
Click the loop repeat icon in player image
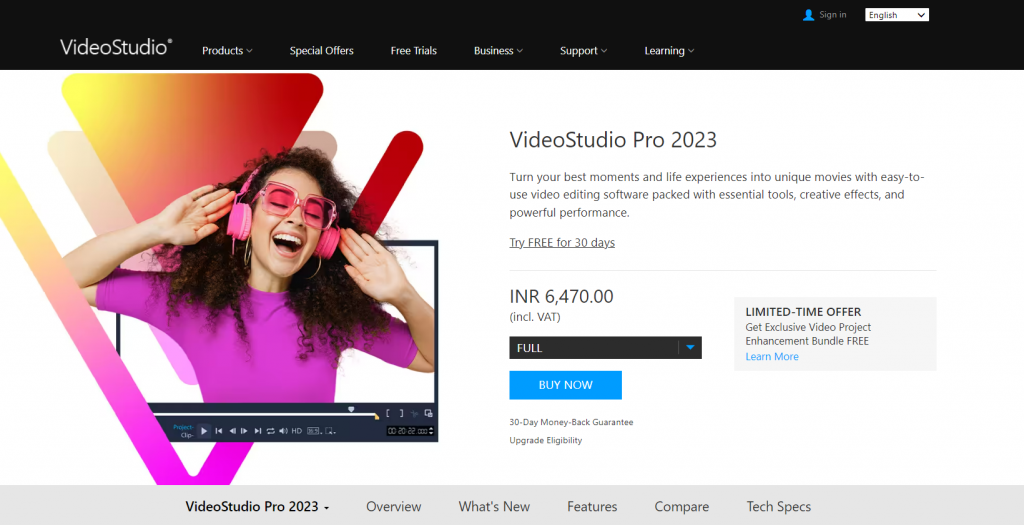[270, 431]
